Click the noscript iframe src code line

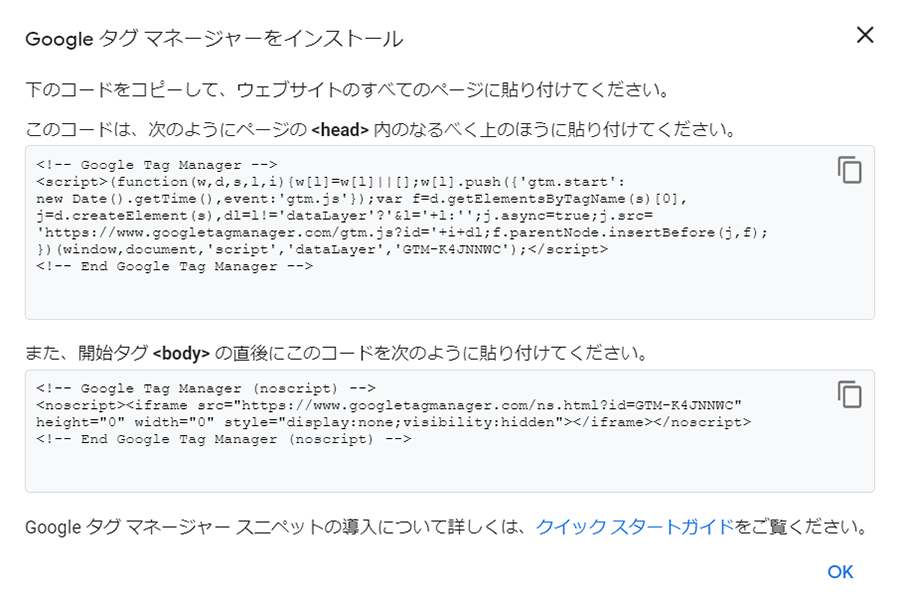pyautogui.click(x=389, y=405)
